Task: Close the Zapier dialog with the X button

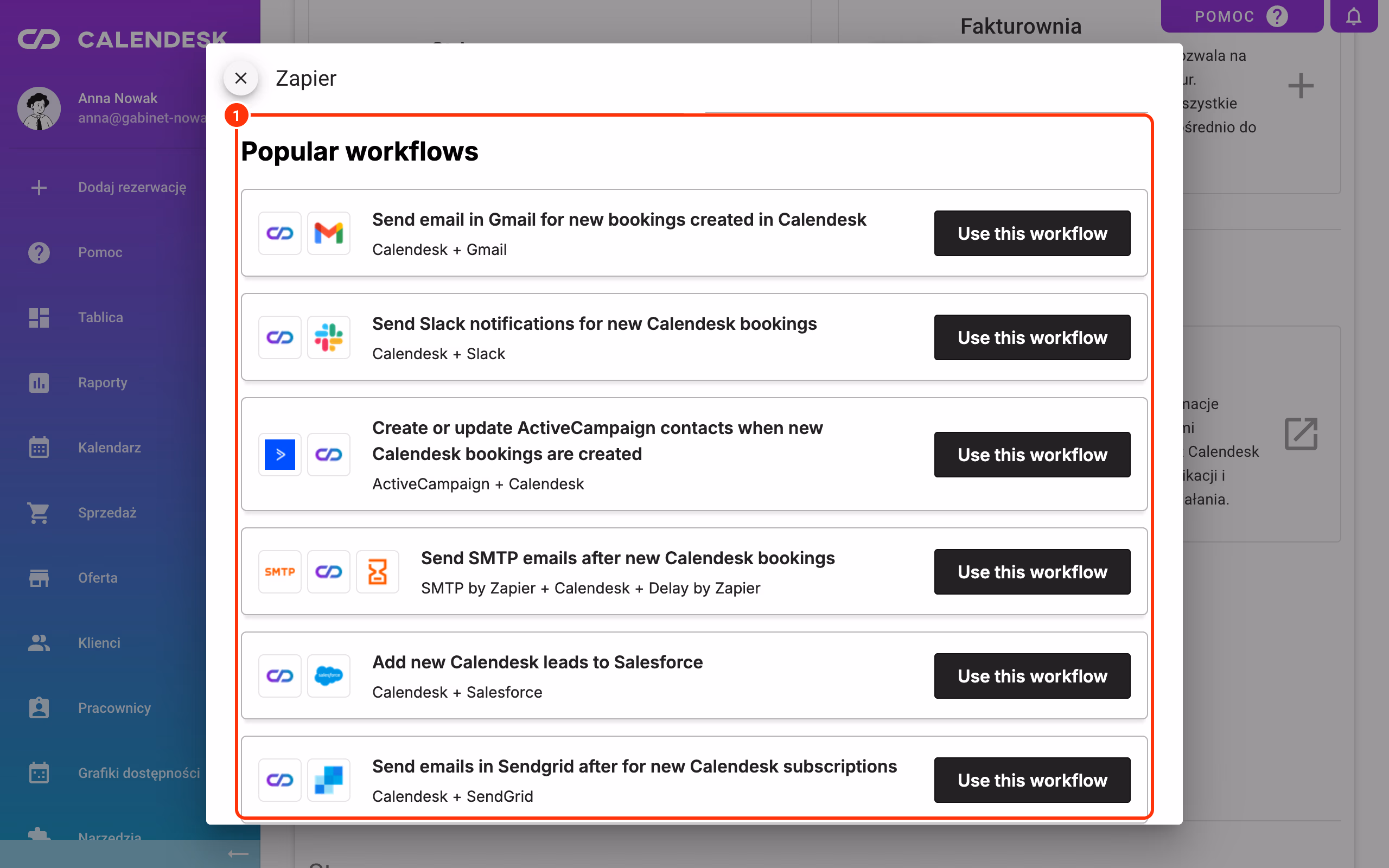Action: 240,78
